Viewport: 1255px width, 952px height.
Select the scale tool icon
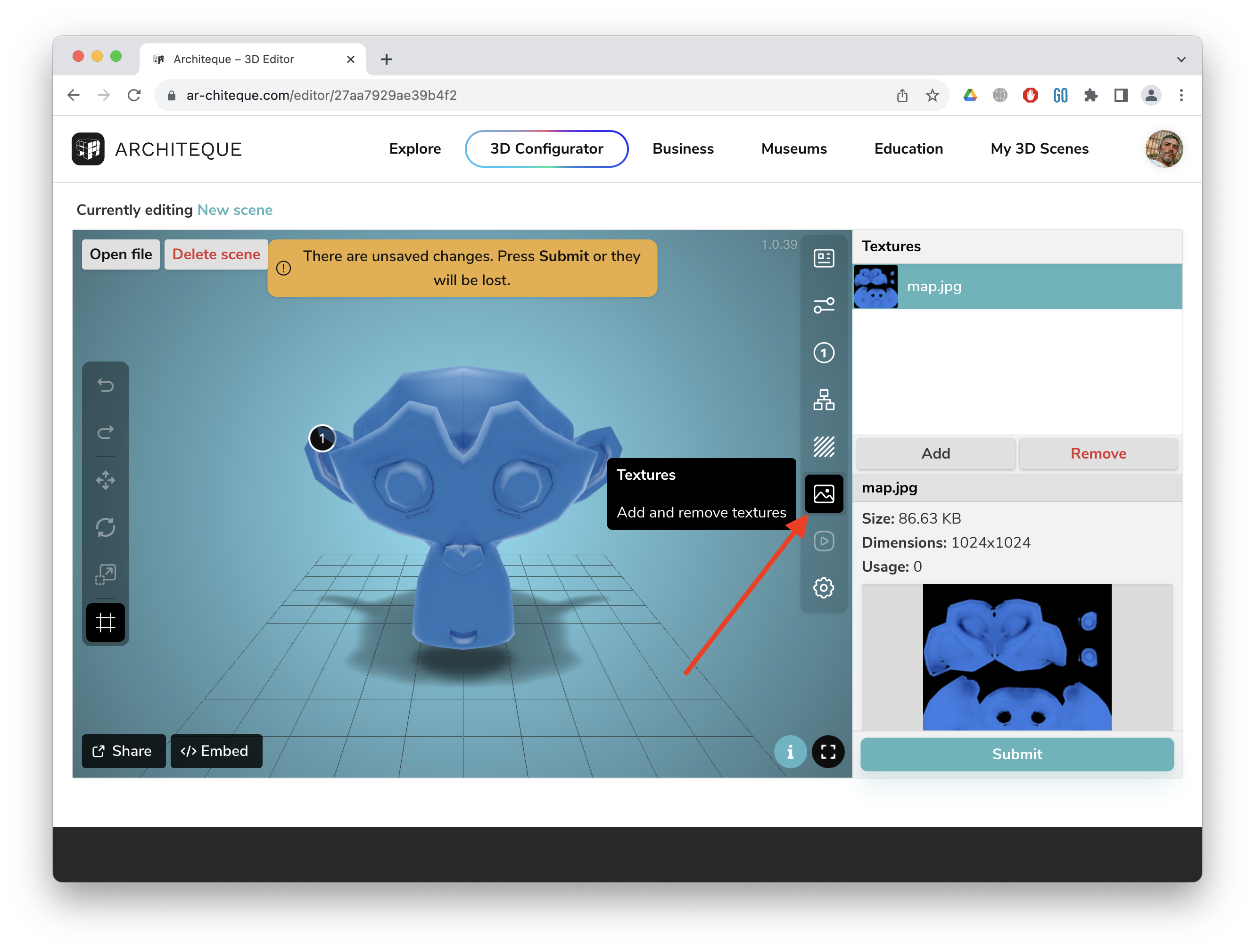click(106, 574)
